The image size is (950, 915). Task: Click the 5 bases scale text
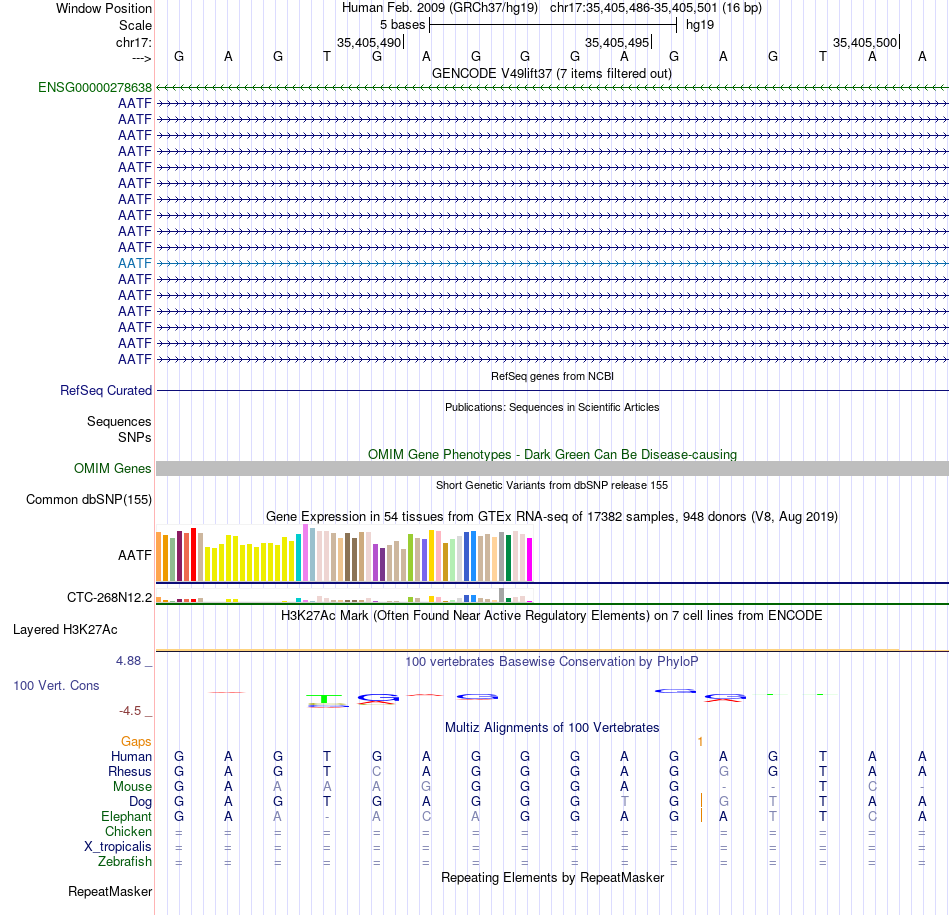coord(402,25)
